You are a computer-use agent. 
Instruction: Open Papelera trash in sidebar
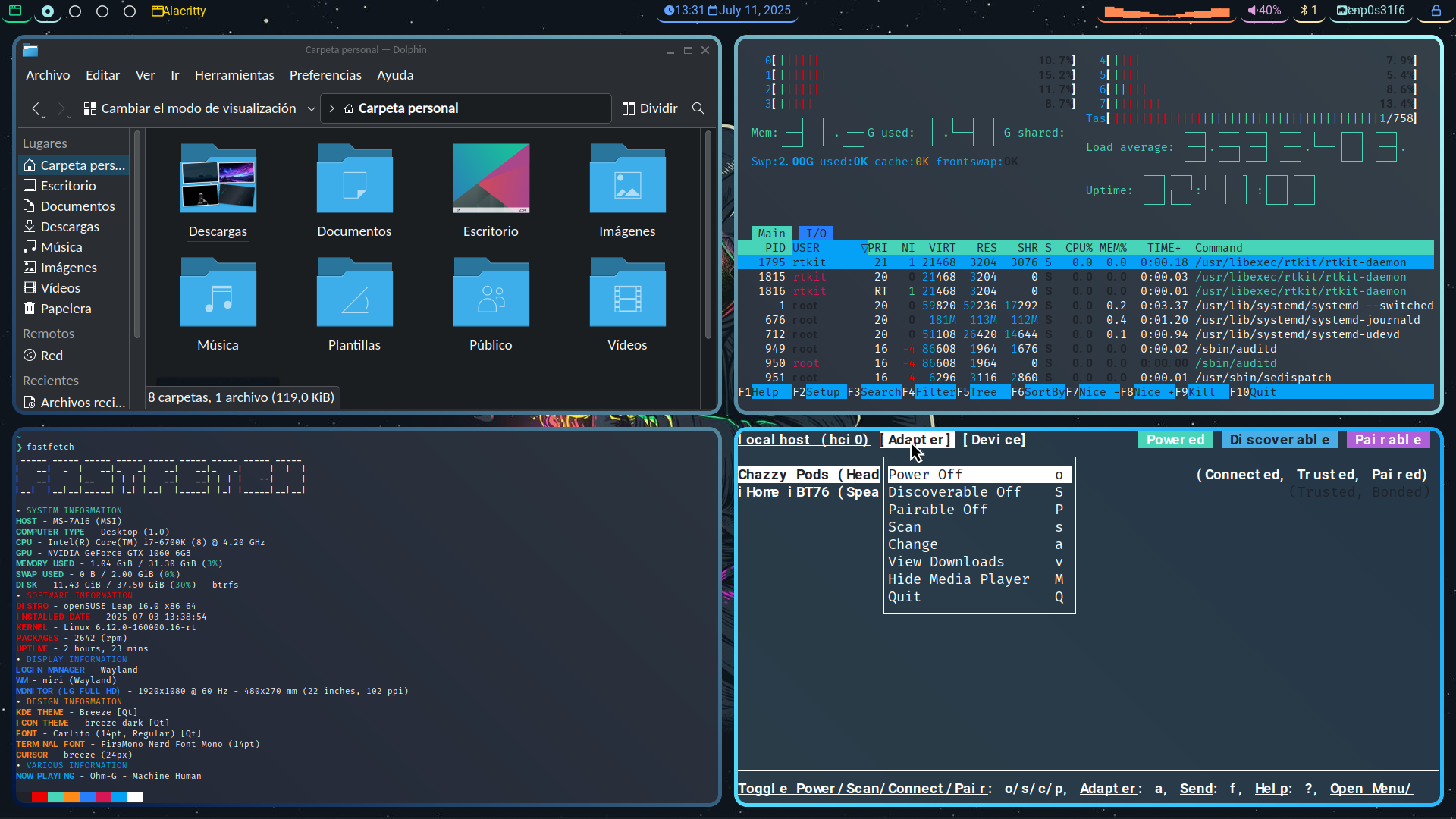74,309
